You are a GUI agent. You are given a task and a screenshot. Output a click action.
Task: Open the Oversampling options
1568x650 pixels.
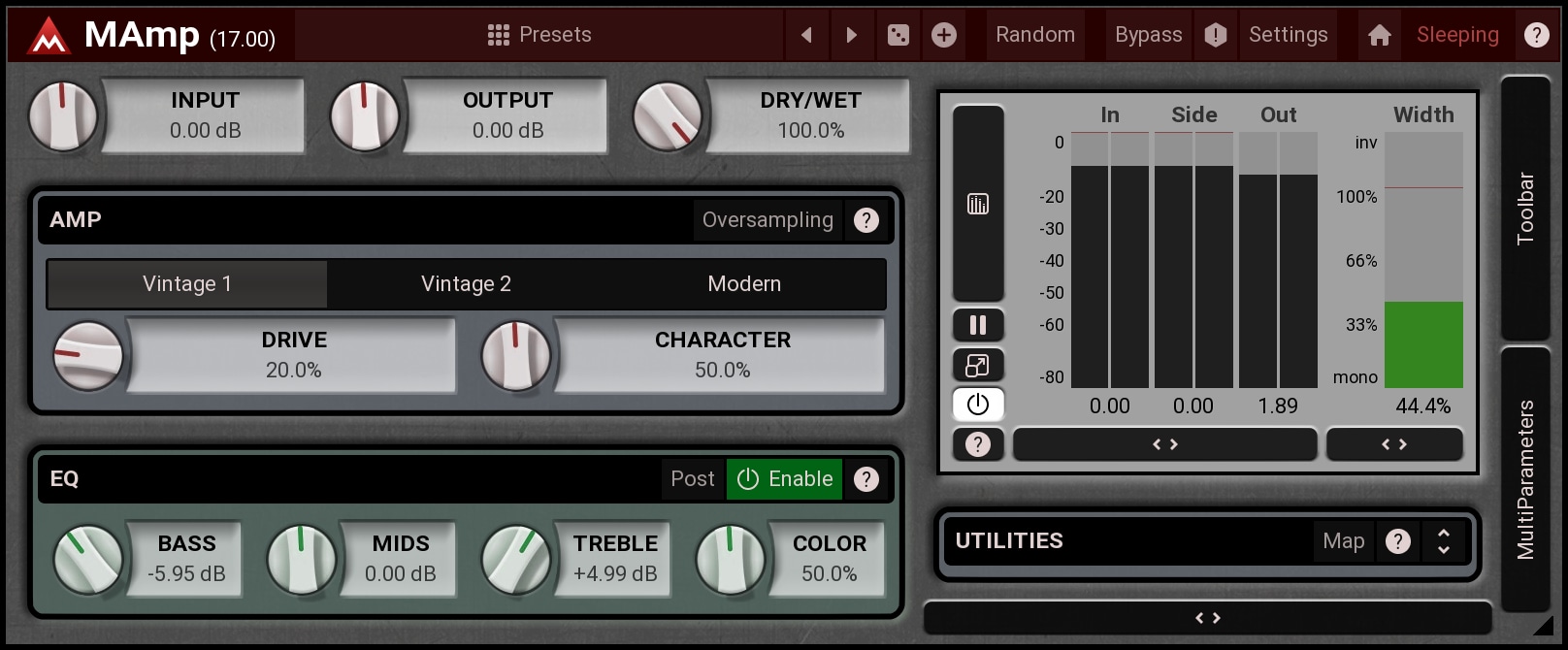(767, 220)
